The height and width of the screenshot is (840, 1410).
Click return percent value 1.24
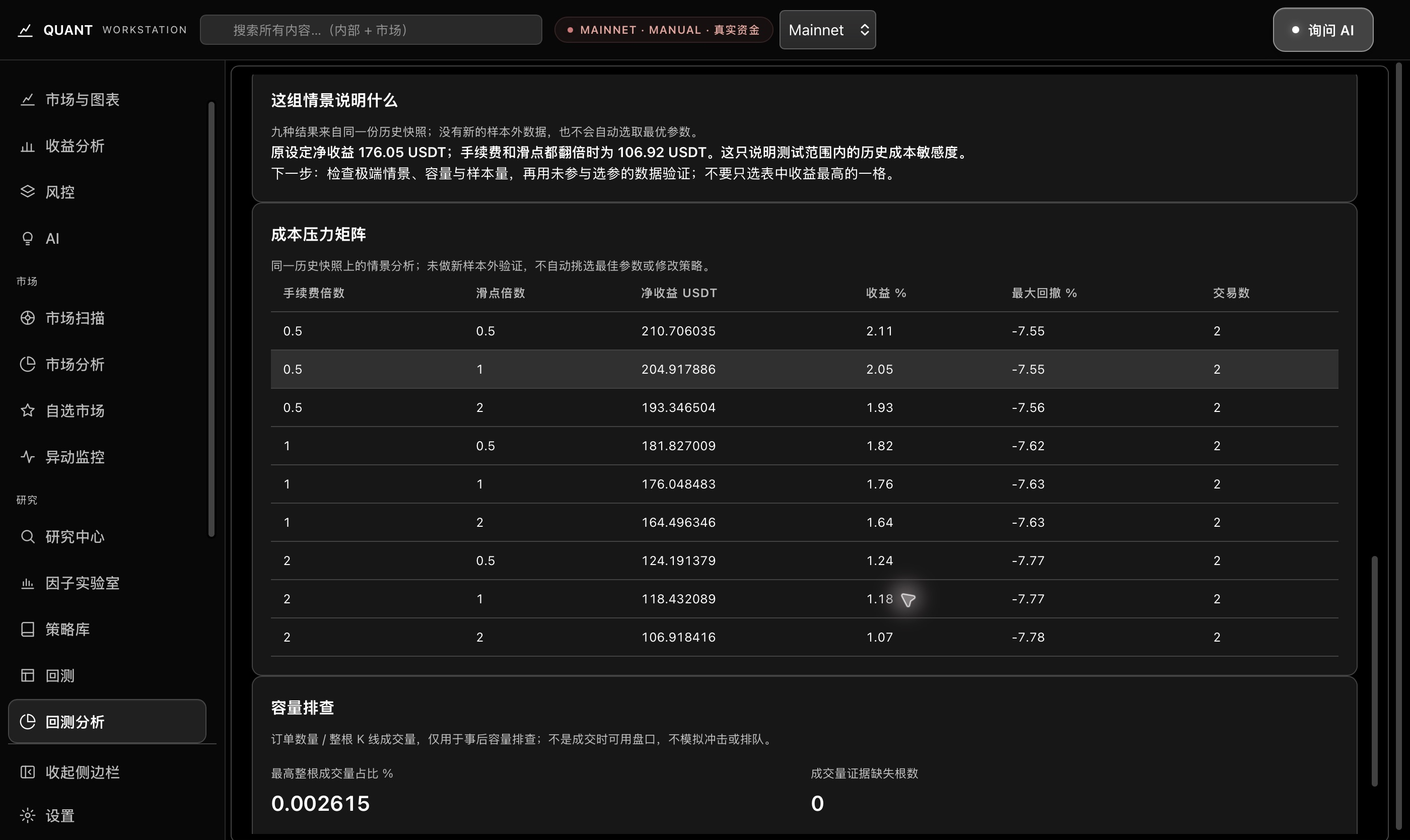[880, 561]
